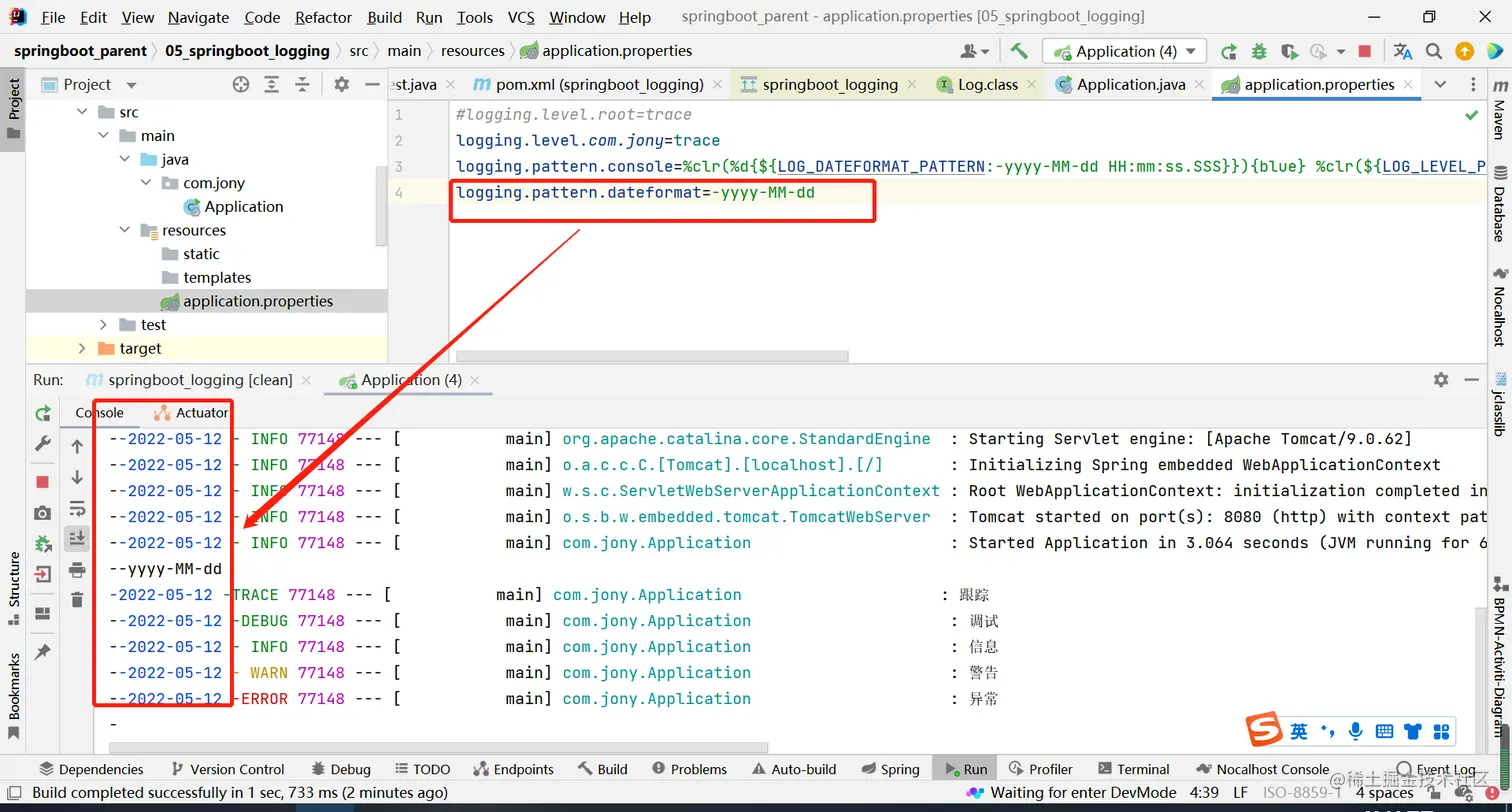Switch to the Log.class editor tab
This screenshot has width=1512, height=812.
point(986,85)
